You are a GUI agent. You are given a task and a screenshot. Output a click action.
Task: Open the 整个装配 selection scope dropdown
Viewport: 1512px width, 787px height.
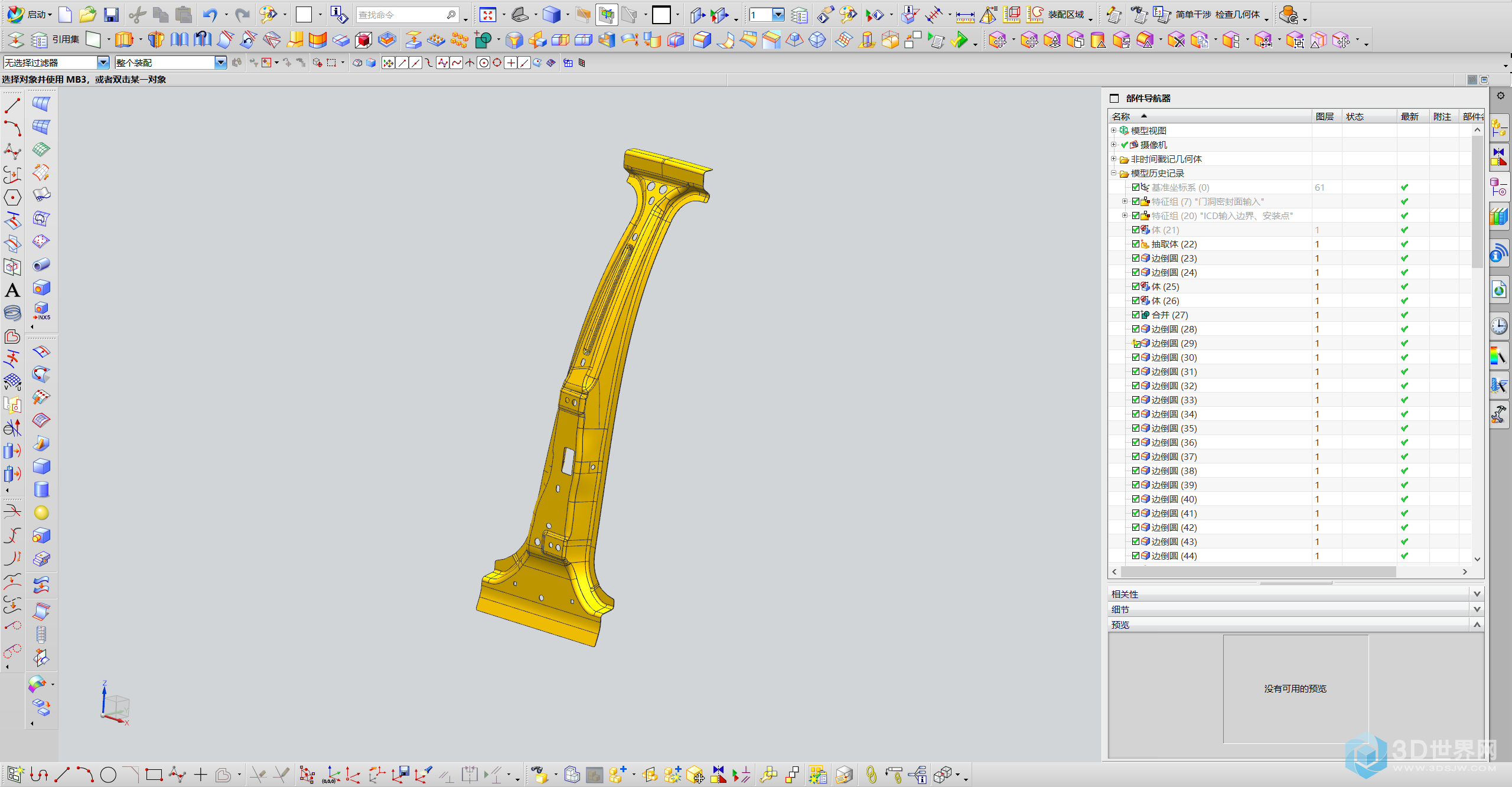click(x=220, y=63)
